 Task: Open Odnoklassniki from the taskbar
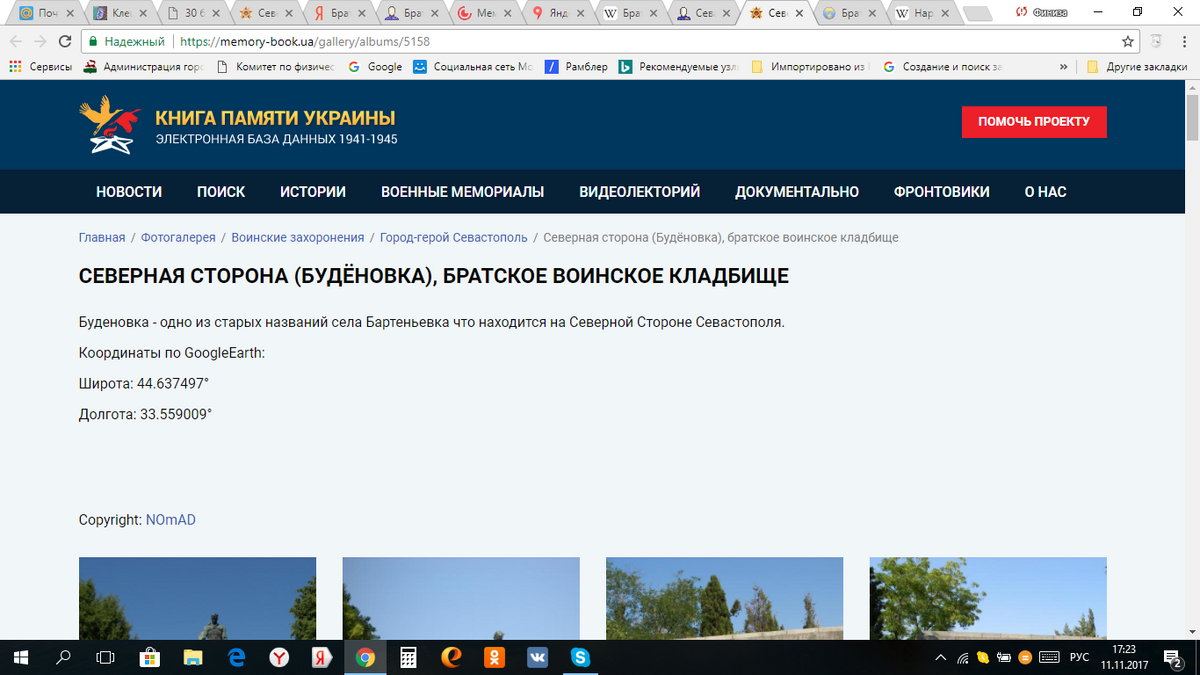pos(494,657)
